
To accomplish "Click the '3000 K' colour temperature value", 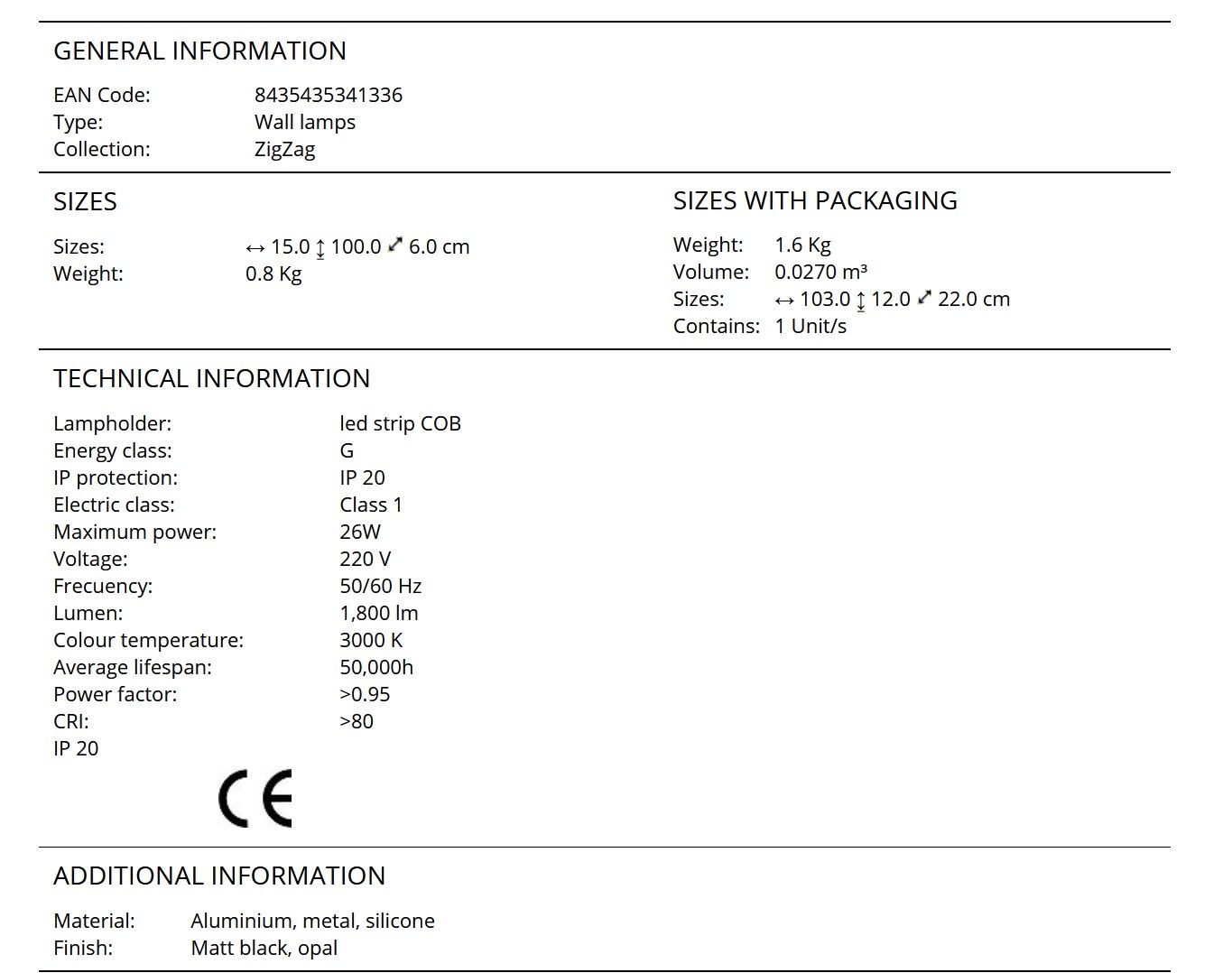I will [x=371, y=640].
